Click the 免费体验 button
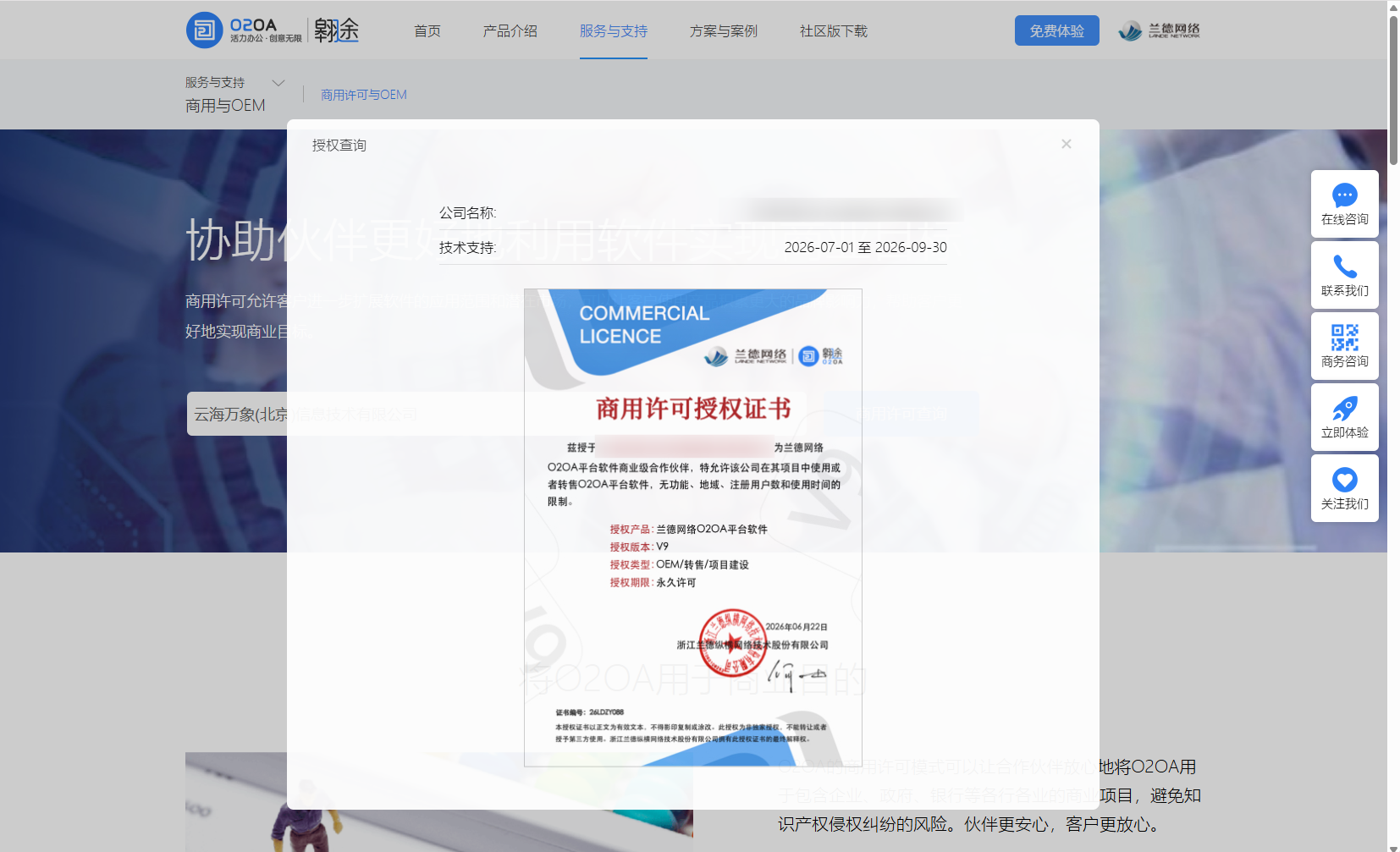Screen dimensions: 1400x852 [1057, 30]
